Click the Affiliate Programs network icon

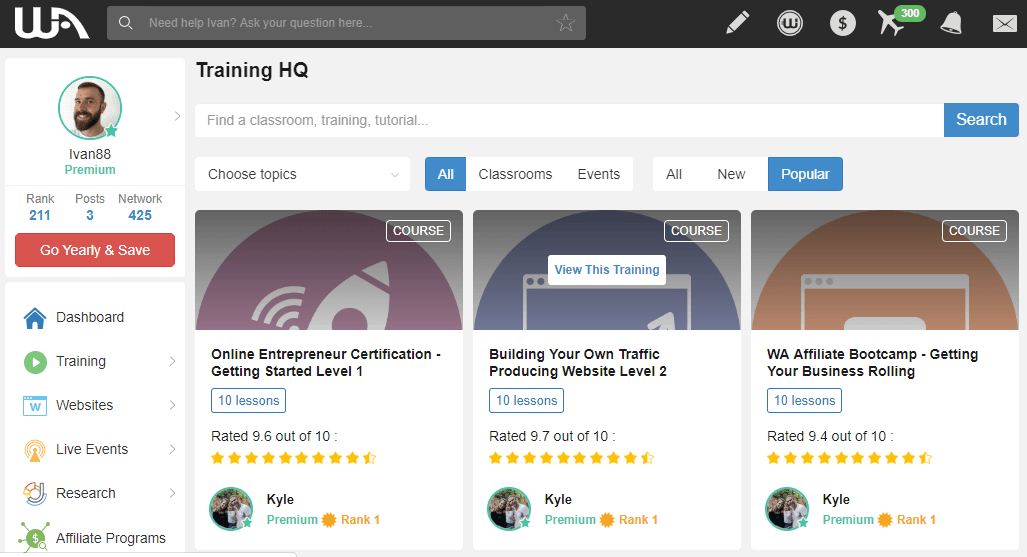point(34,537)
